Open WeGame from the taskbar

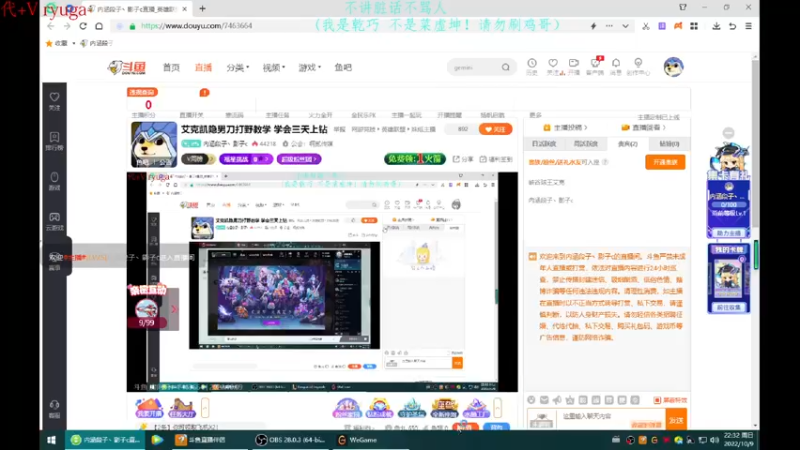pyautogui.click(x=358, y=440)
